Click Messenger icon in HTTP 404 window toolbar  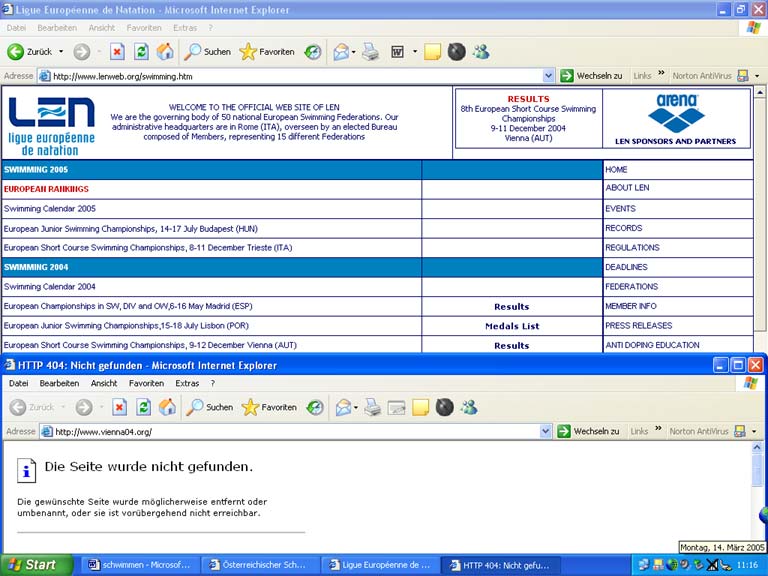coord(469,407)
